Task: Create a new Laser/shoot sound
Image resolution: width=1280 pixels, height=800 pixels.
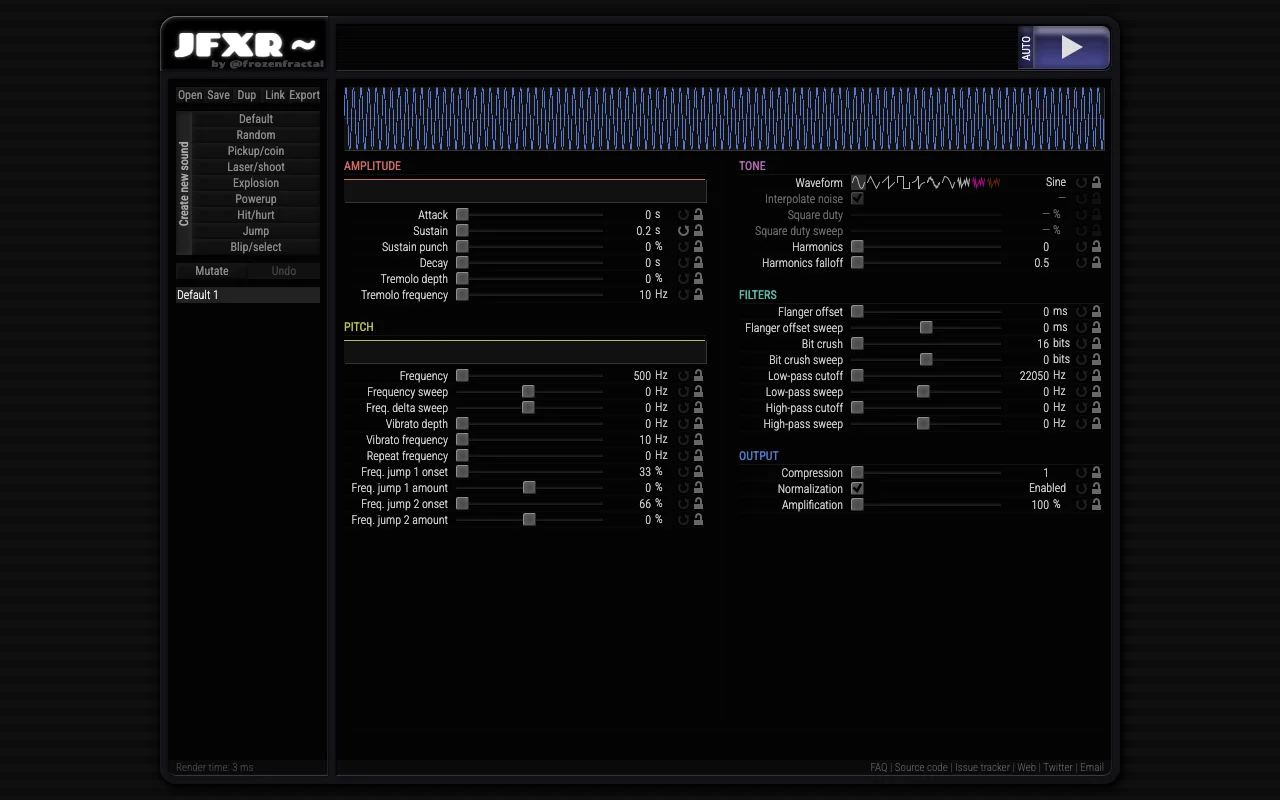Action: pyautogui.click(x=256, y=167)
